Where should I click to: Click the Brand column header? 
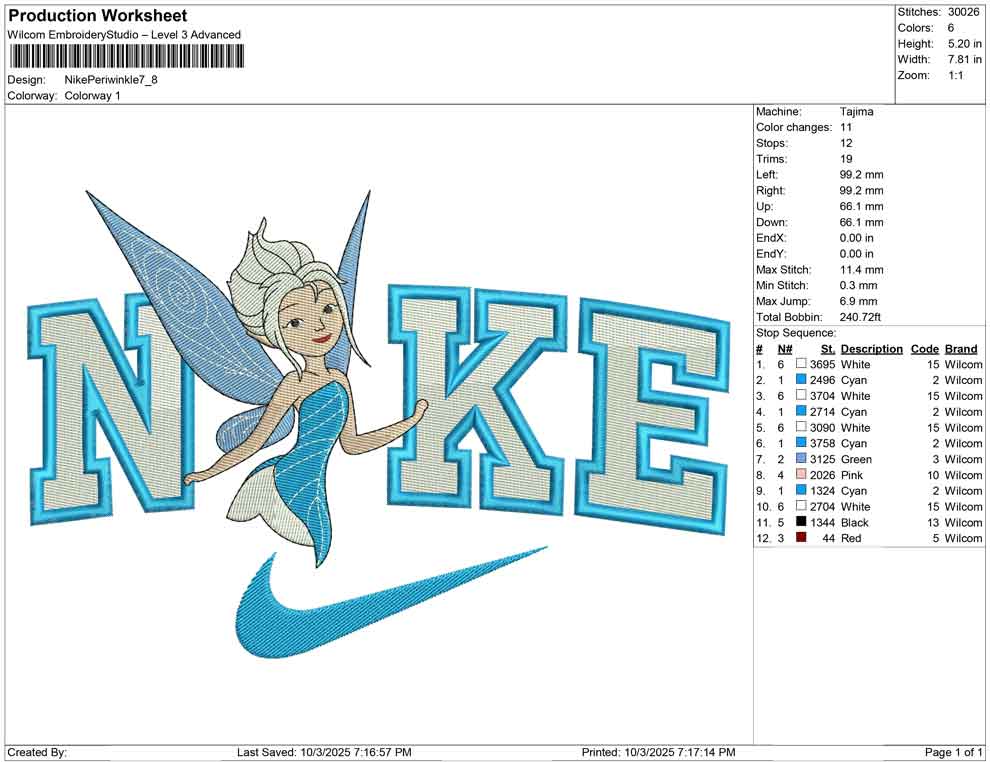click(961, 349)
